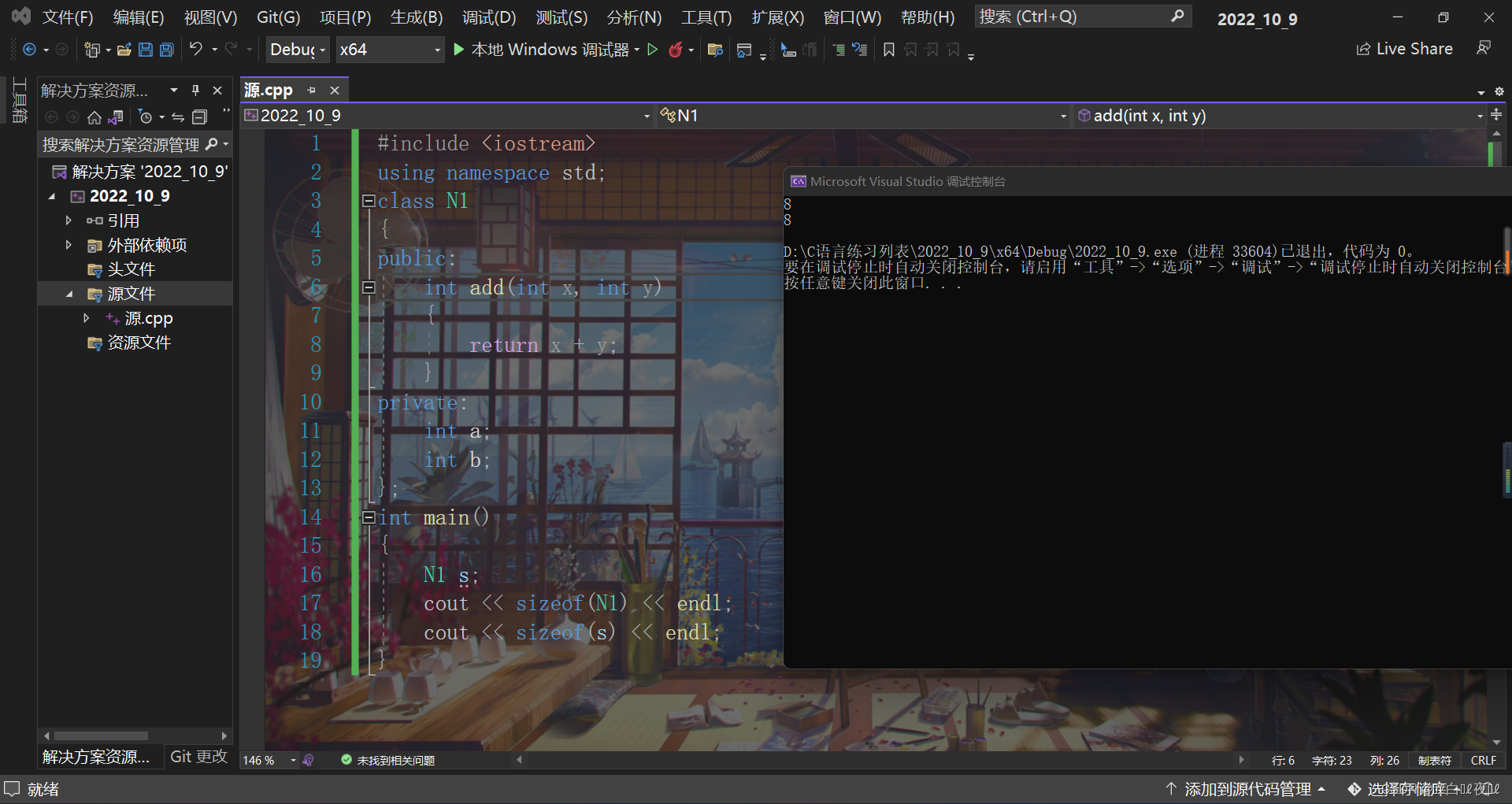Open the 工具(T) menu

point(706,17)
